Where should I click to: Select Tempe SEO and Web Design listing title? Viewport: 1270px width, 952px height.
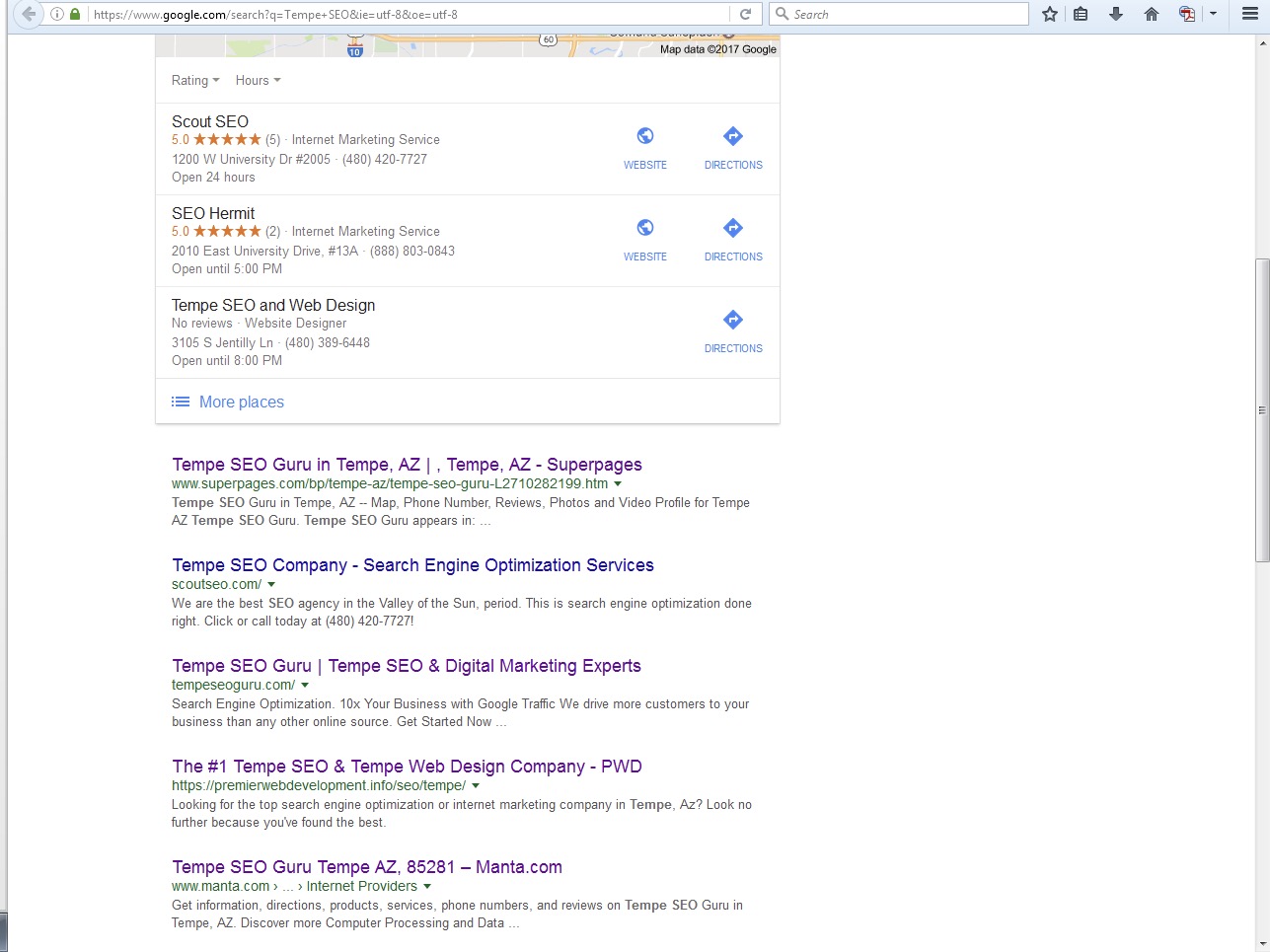(x=273, y=305)
